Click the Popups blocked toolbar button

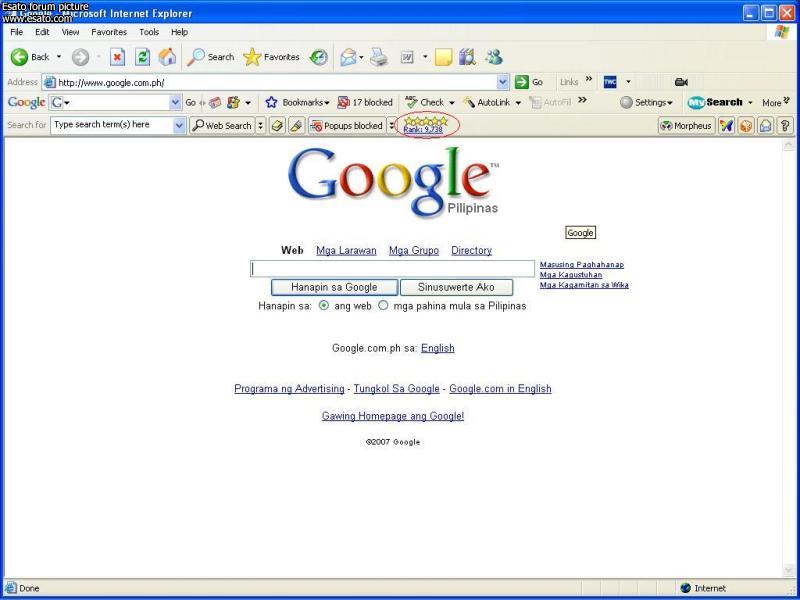point(347,126)
